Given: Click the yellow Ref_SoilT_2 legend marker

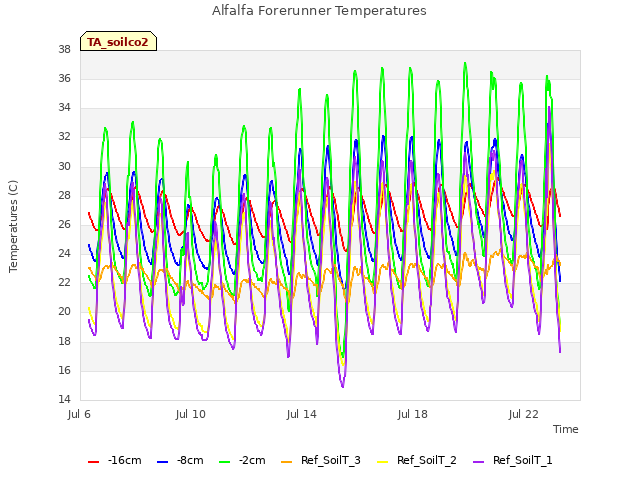Looking at the screenshot, I should pos(382,462).
